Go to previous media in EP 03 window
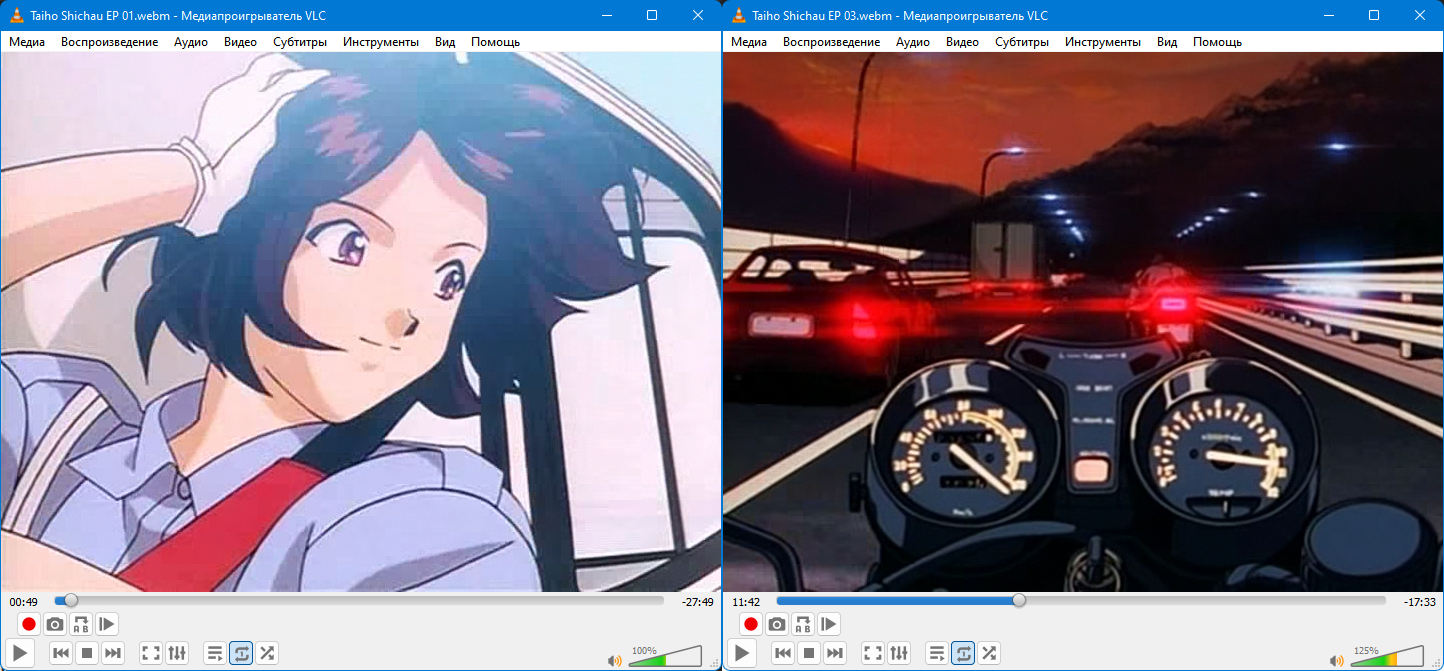This screenshot has width=1444, height=671. point(783,653)
